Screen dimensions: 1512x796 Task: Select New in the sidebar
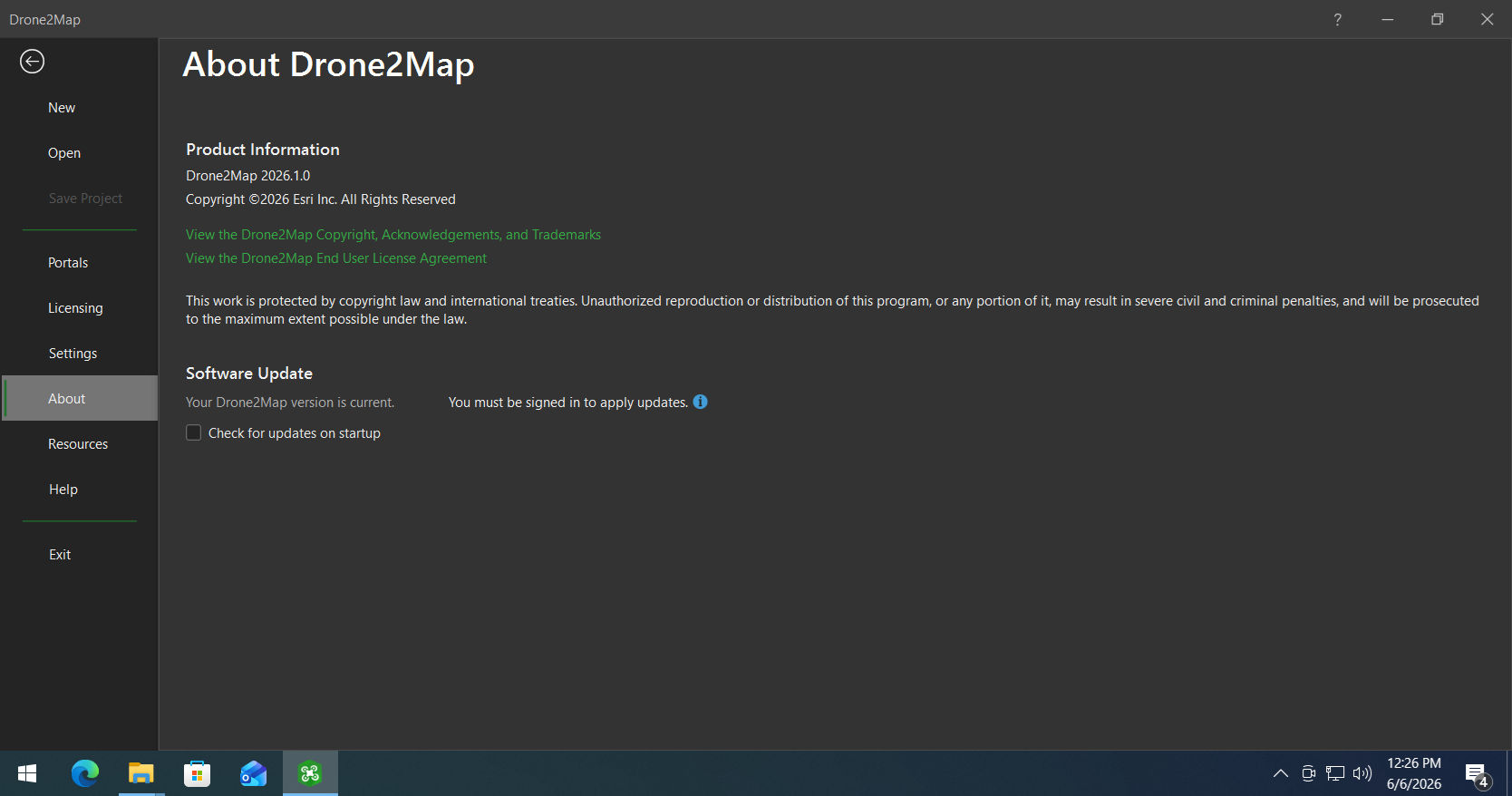pyautogui.click(x=62, y=108)
